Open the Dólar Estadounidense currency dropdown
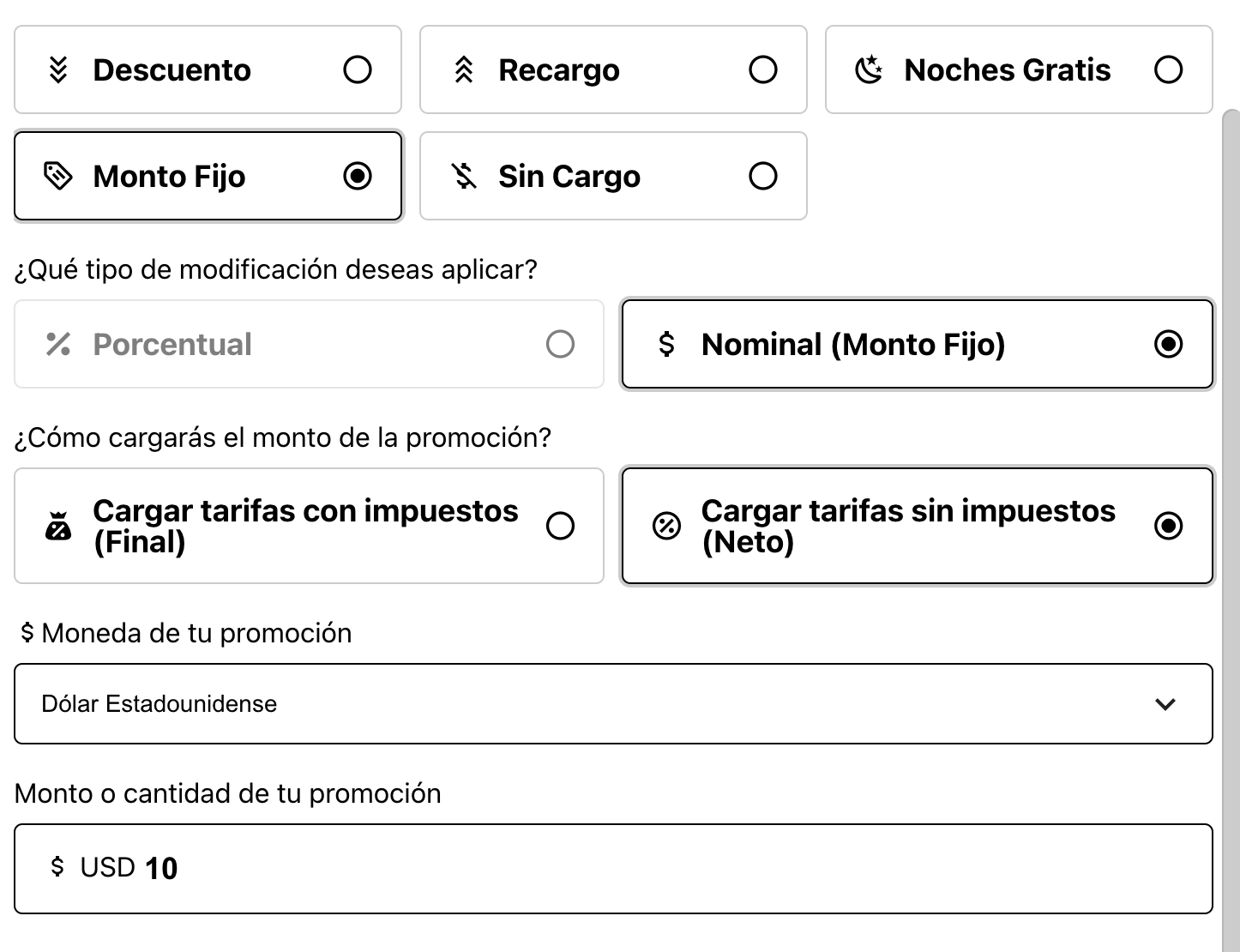Image resolution: width=1240 pixels, height=952 pixels. 613,703
